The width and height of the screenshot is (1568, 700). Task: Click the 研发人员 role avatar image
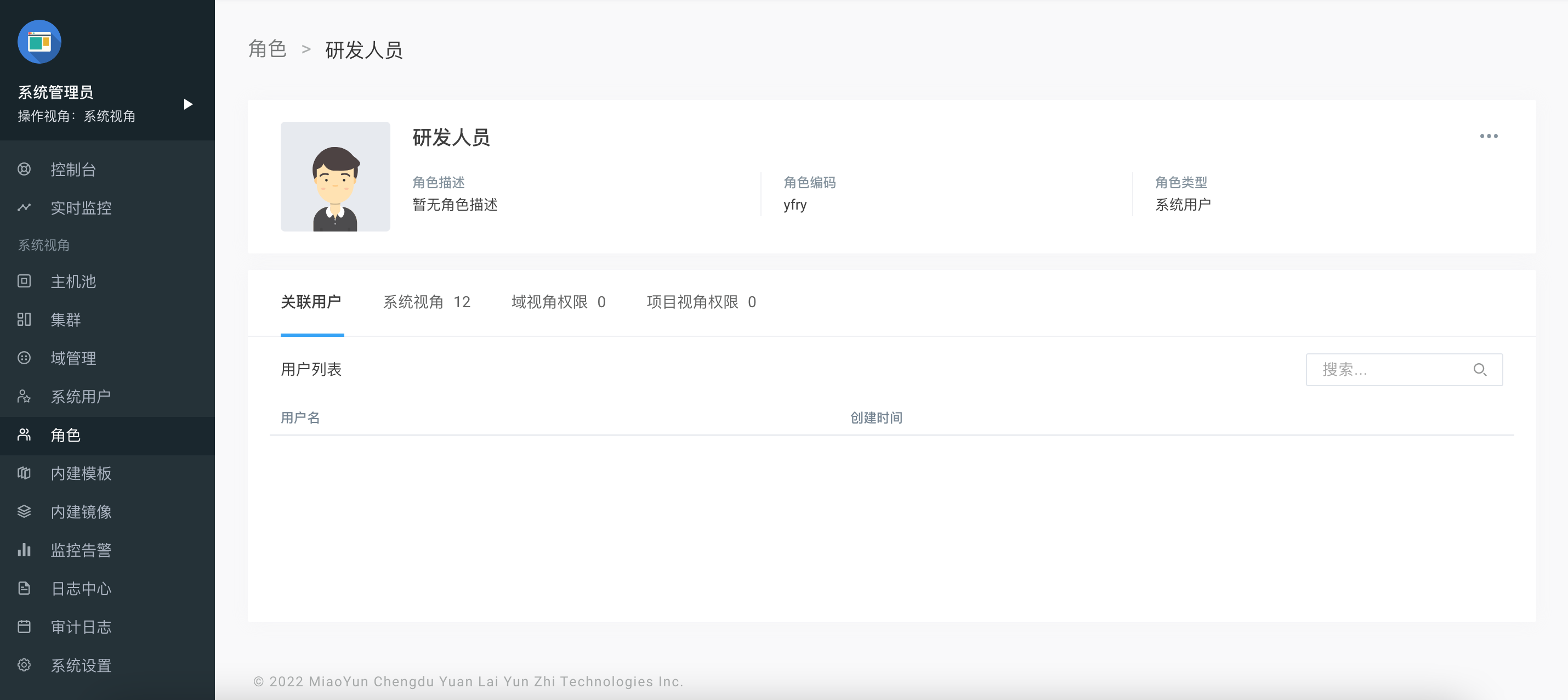coord(335,177)
